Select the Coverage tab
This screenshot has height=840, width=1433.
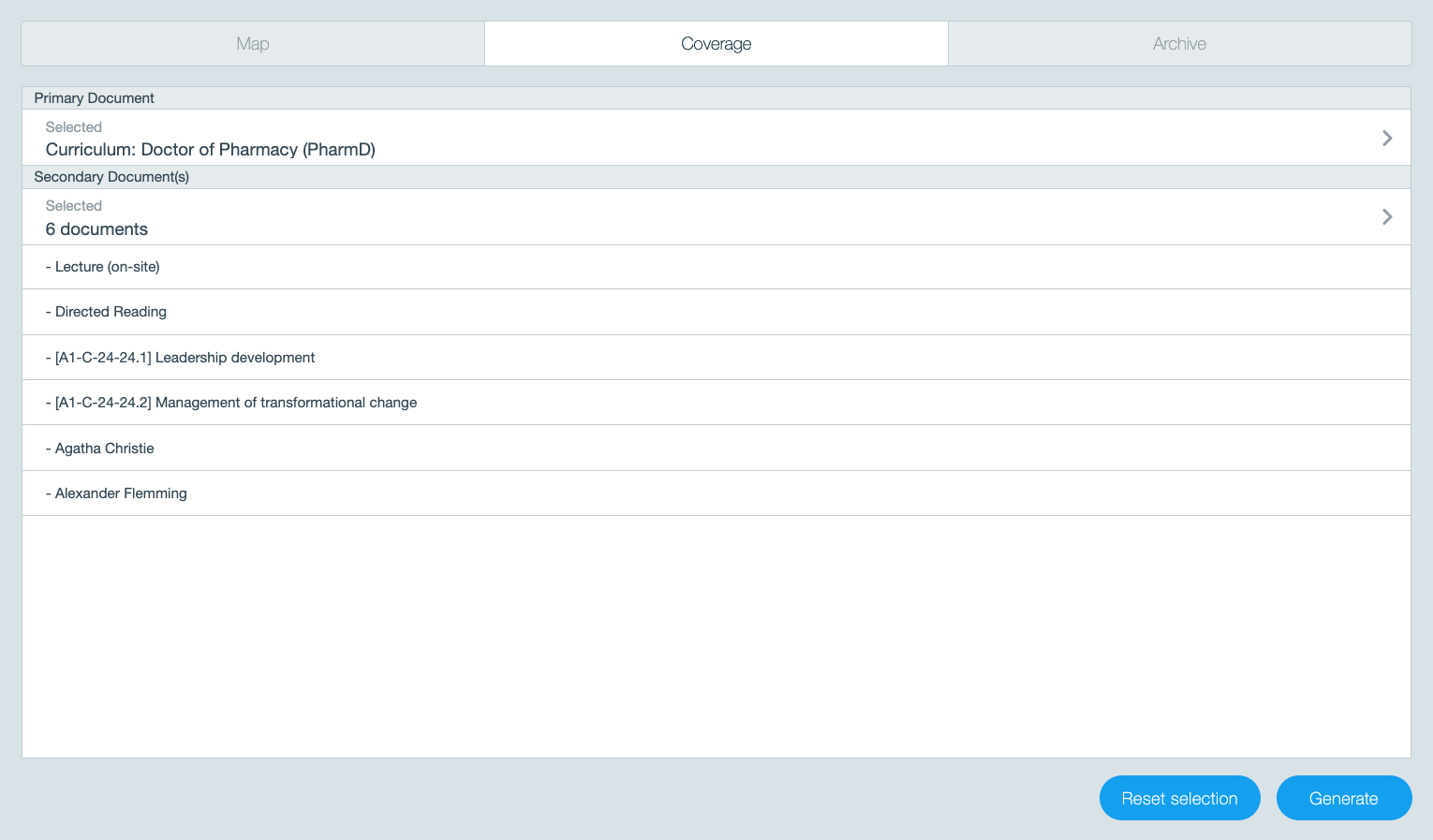point(716,44)
